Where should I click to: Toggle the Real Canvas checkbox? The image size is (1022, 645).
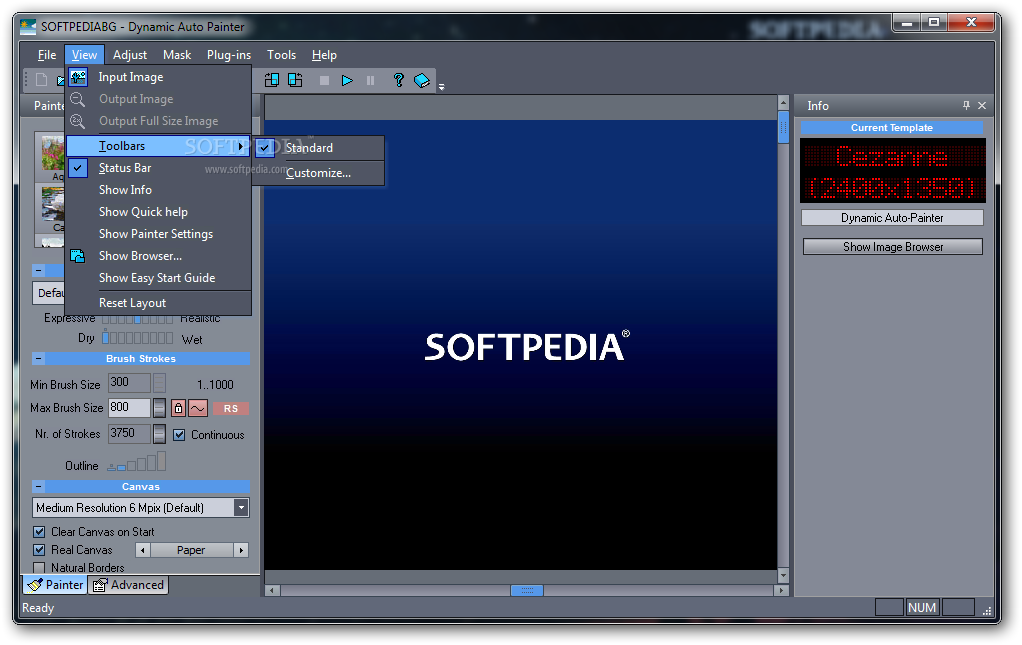[x=39, y=550]
